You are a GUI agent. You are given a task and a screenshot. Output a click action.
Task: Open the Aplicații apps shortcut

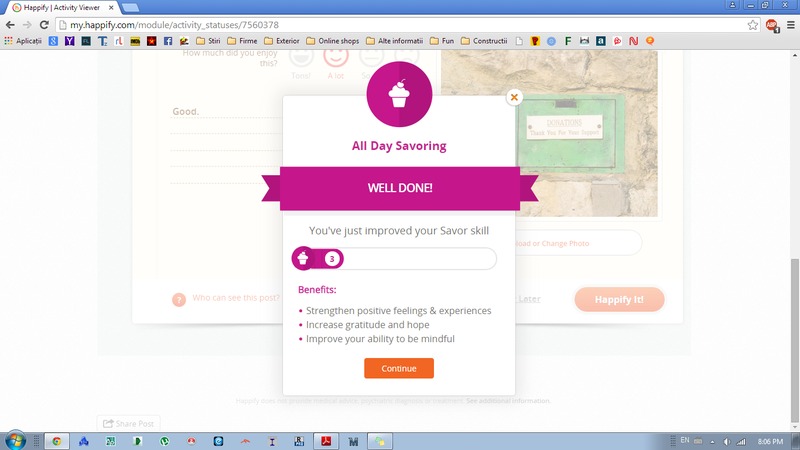pyautogui.click(x=23, y=41)
